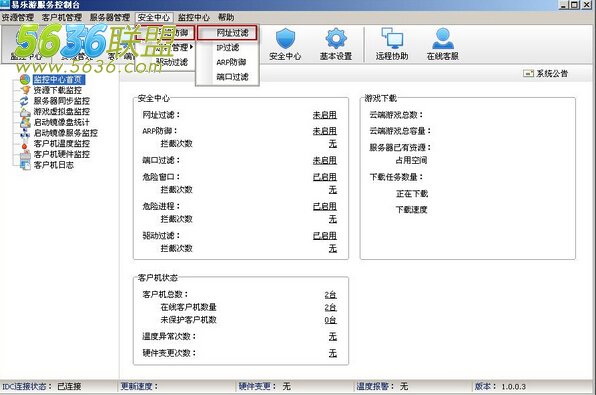Open the 安全中心 menu in the menu bar

point(154,17)
